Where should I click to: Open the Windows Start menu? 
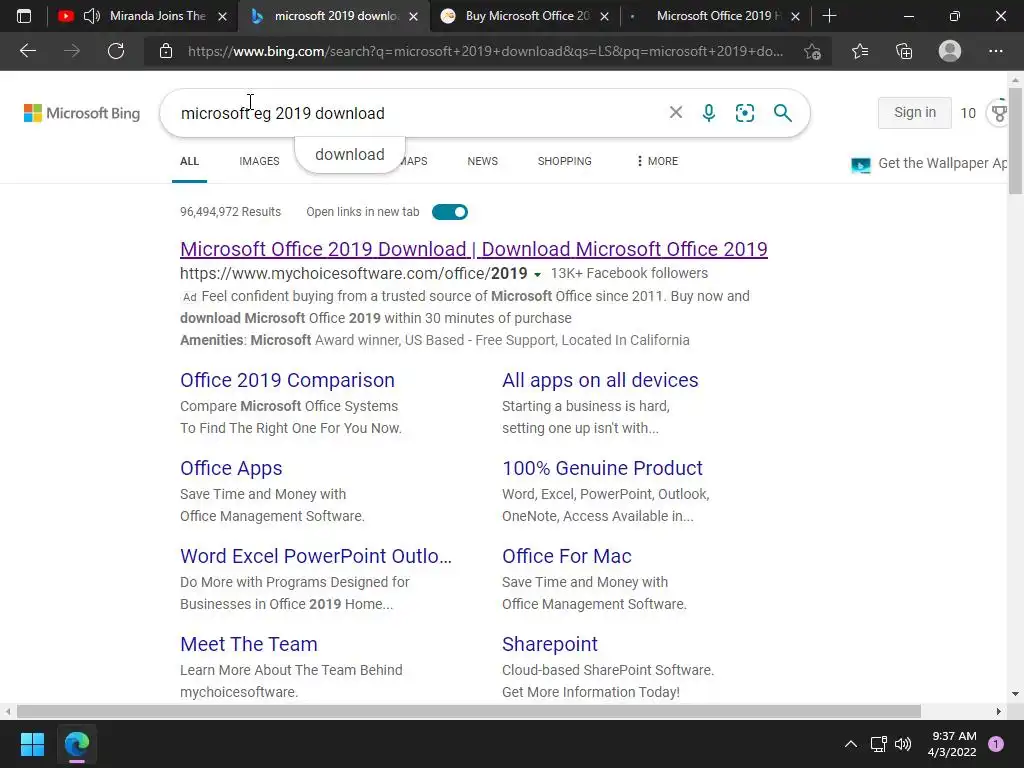click(32, 744)
